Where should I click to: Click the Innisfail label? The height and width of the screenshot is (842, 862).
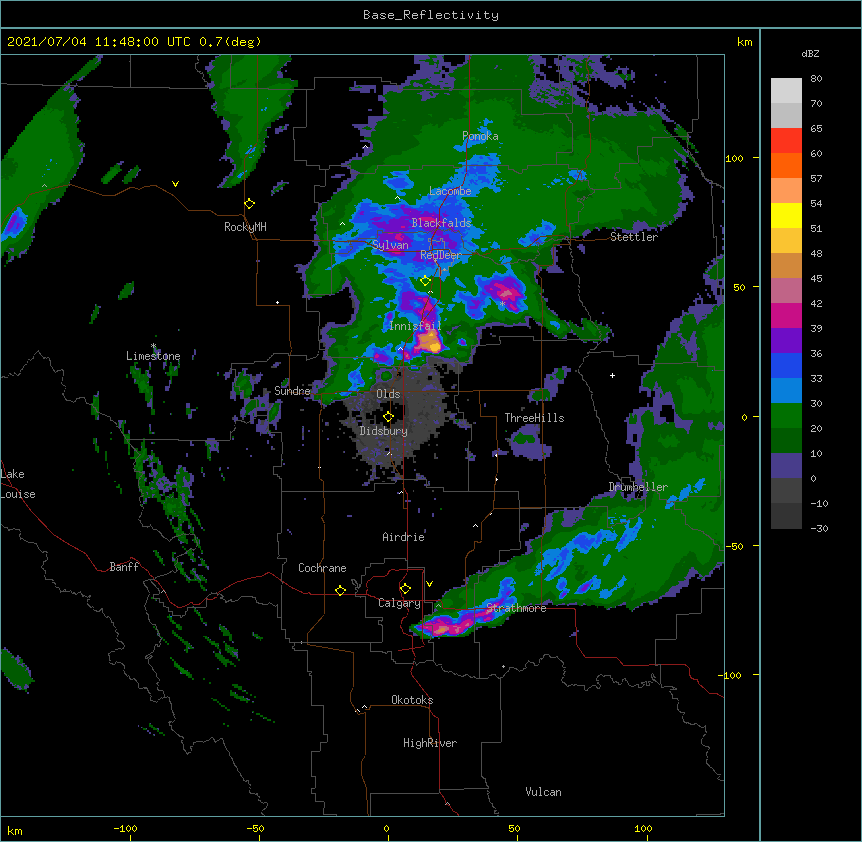coord(415,326)
